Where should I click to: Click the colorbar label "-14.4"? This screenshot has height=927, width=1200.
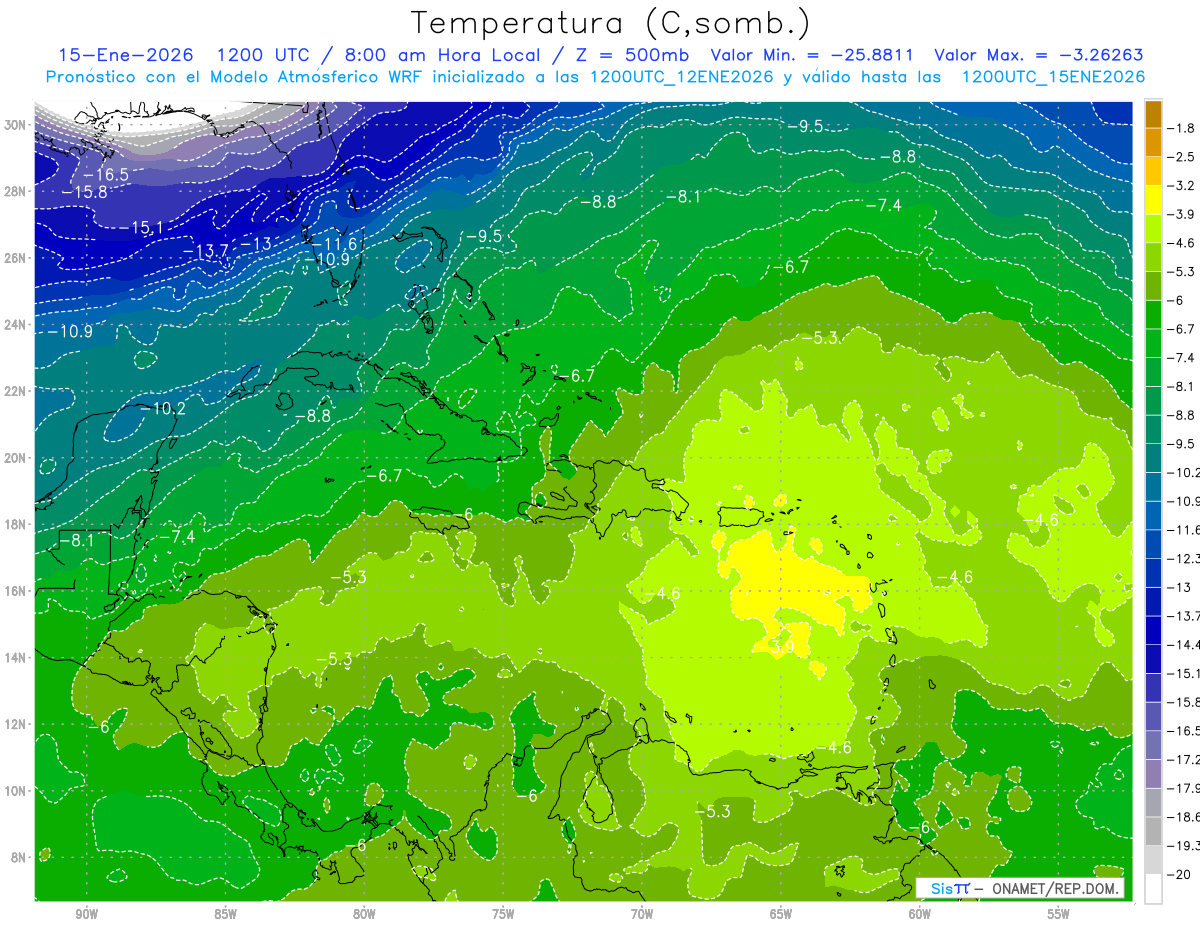1185,644
